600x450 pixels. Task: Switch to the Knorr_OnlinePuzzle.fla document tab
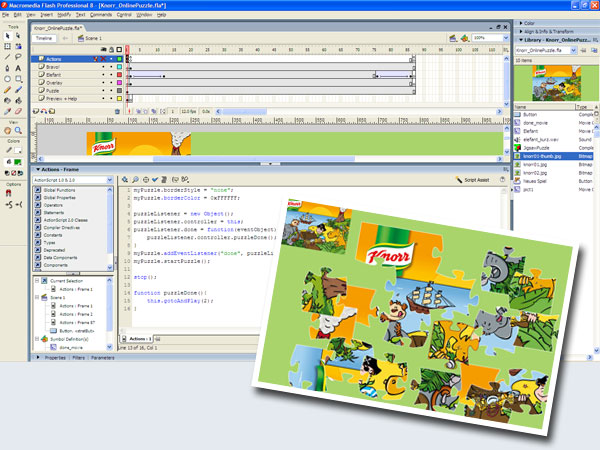(x=58, y=28)
